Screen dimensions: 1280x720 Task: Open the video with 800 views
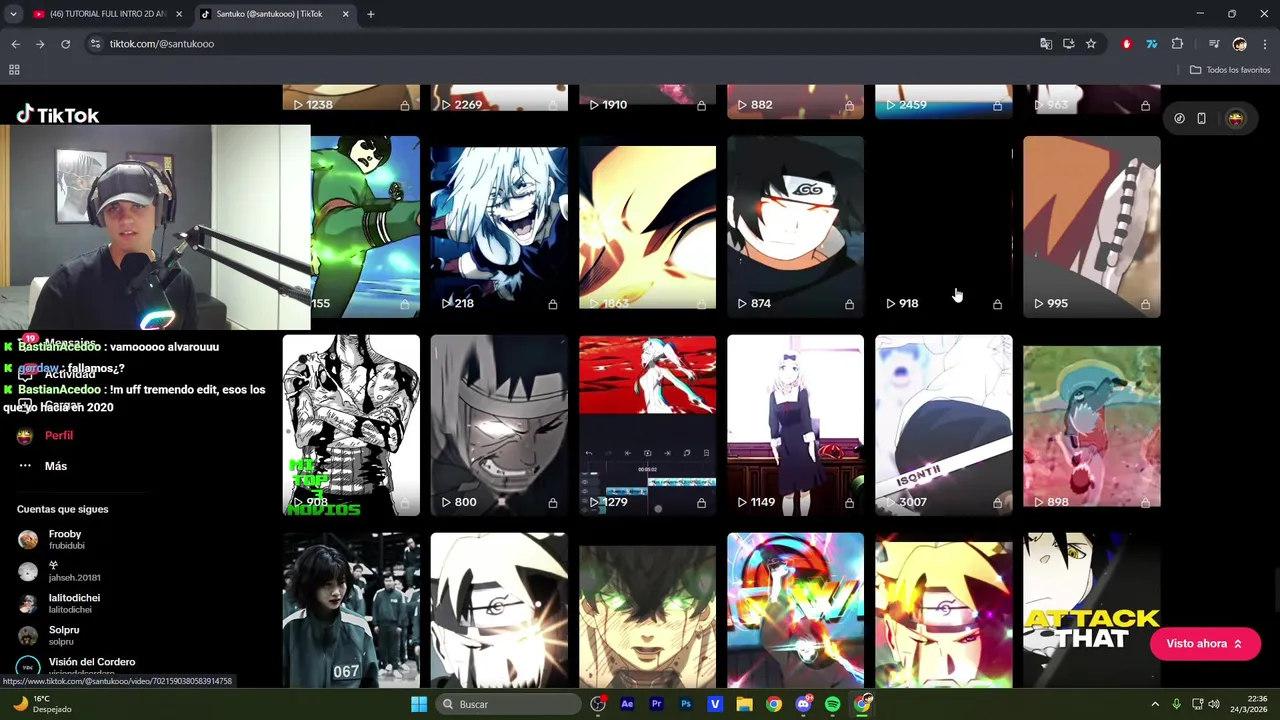click(x=499, y=426)
